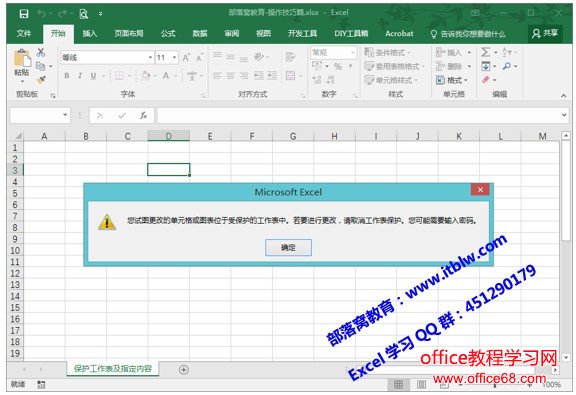Click the 共享 (Share) button

pyautogui.click(x=545, y=33)
